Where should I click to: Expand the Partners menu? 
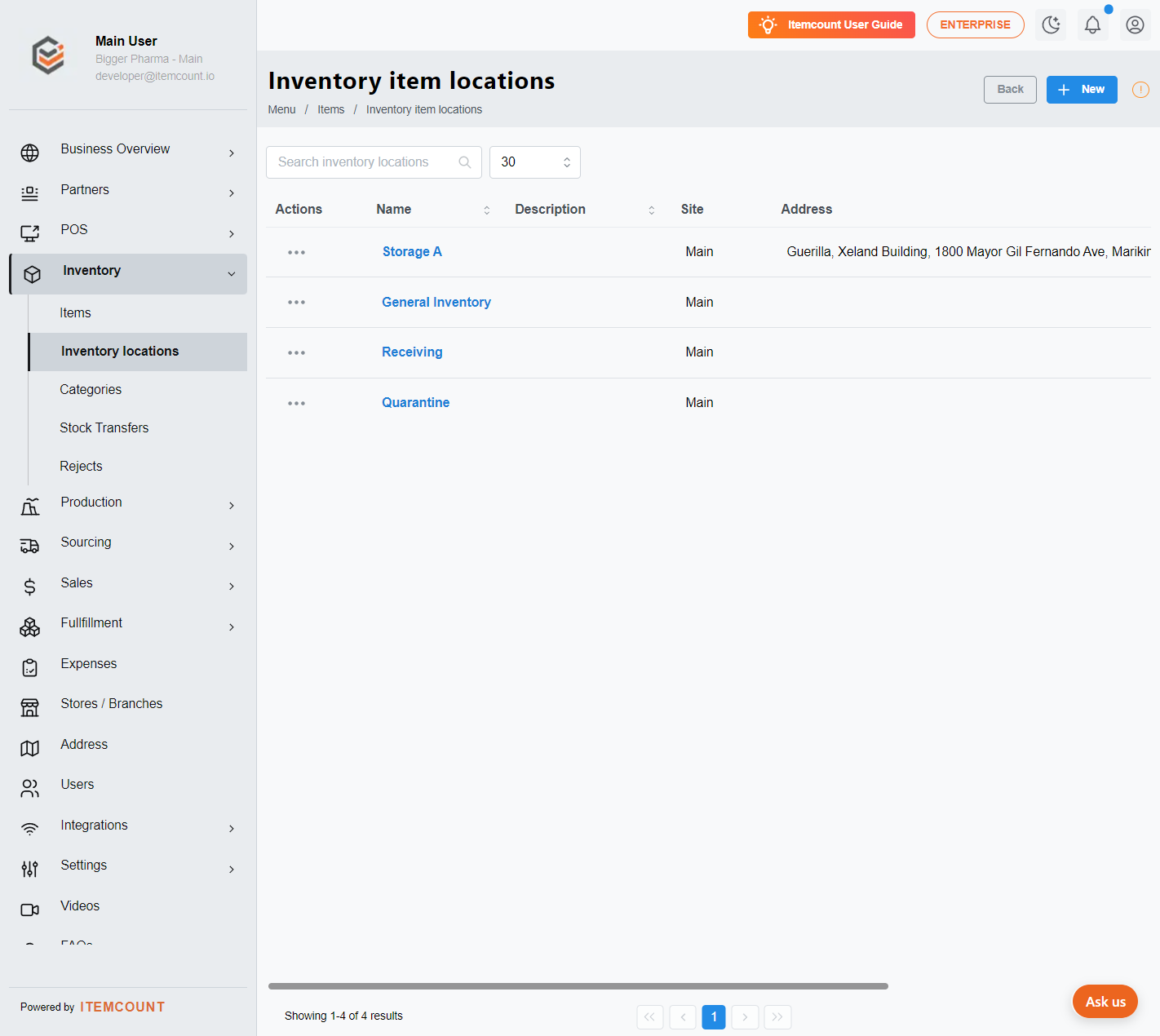click(128, 193)
